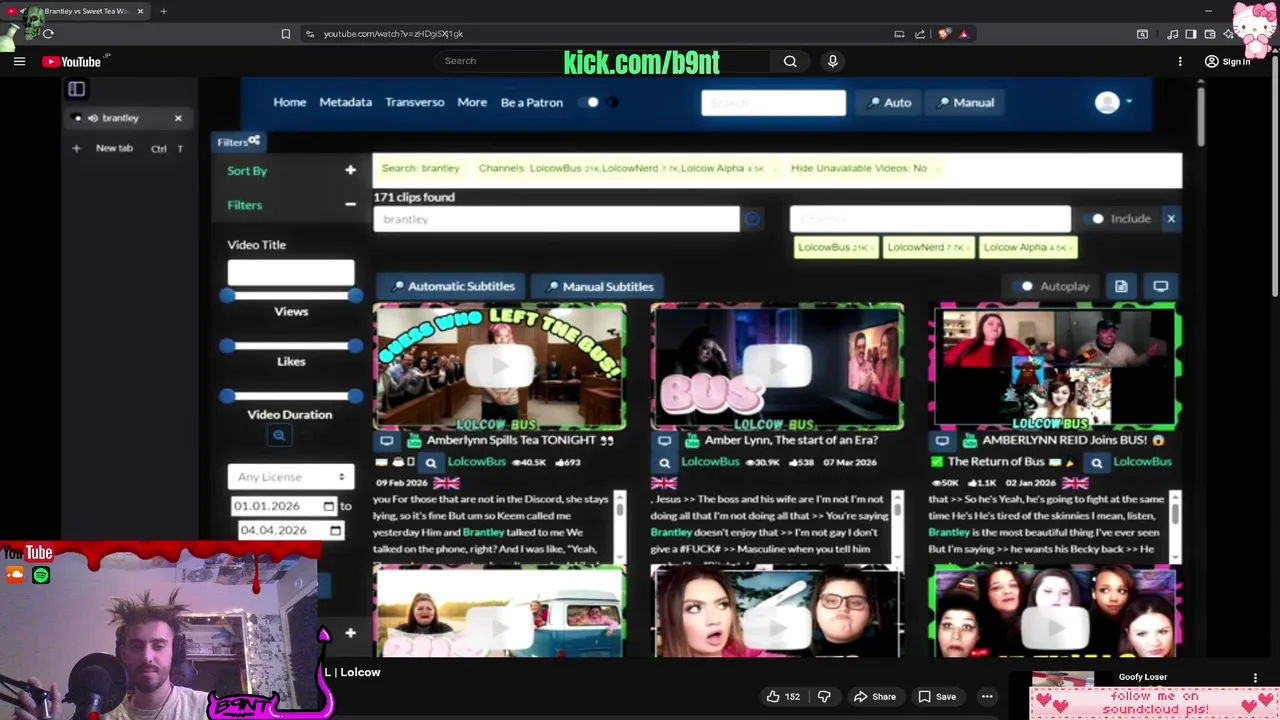Click the YouTube Sign in button
Viewport: 1280px width, 720px height.
[x=1228, y=62]
